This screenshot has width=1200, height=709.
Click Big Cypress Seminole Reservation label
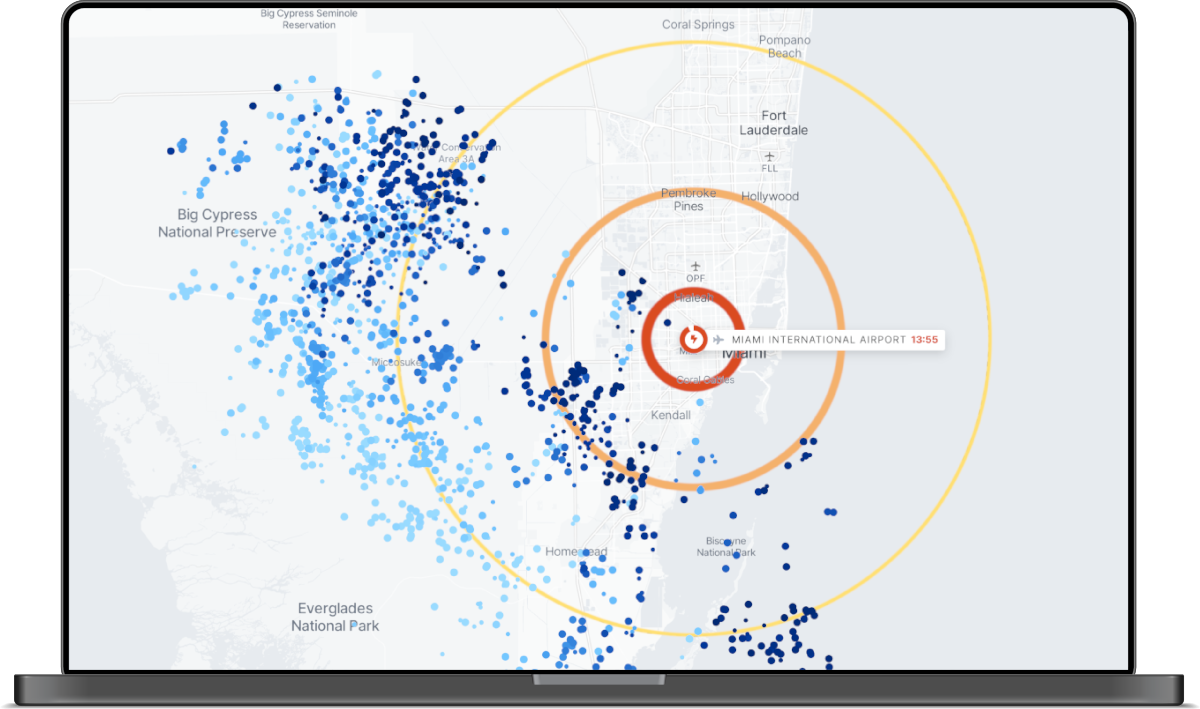309,19
